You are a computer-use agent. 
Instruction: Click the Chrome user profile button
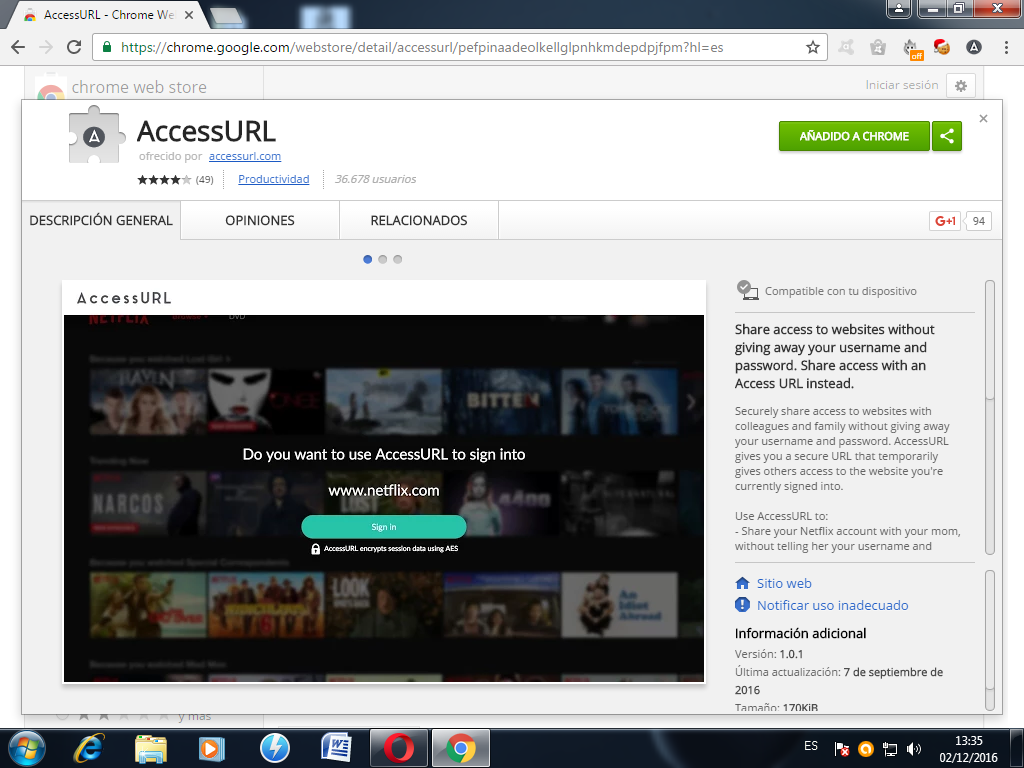(x=899, y=8)
